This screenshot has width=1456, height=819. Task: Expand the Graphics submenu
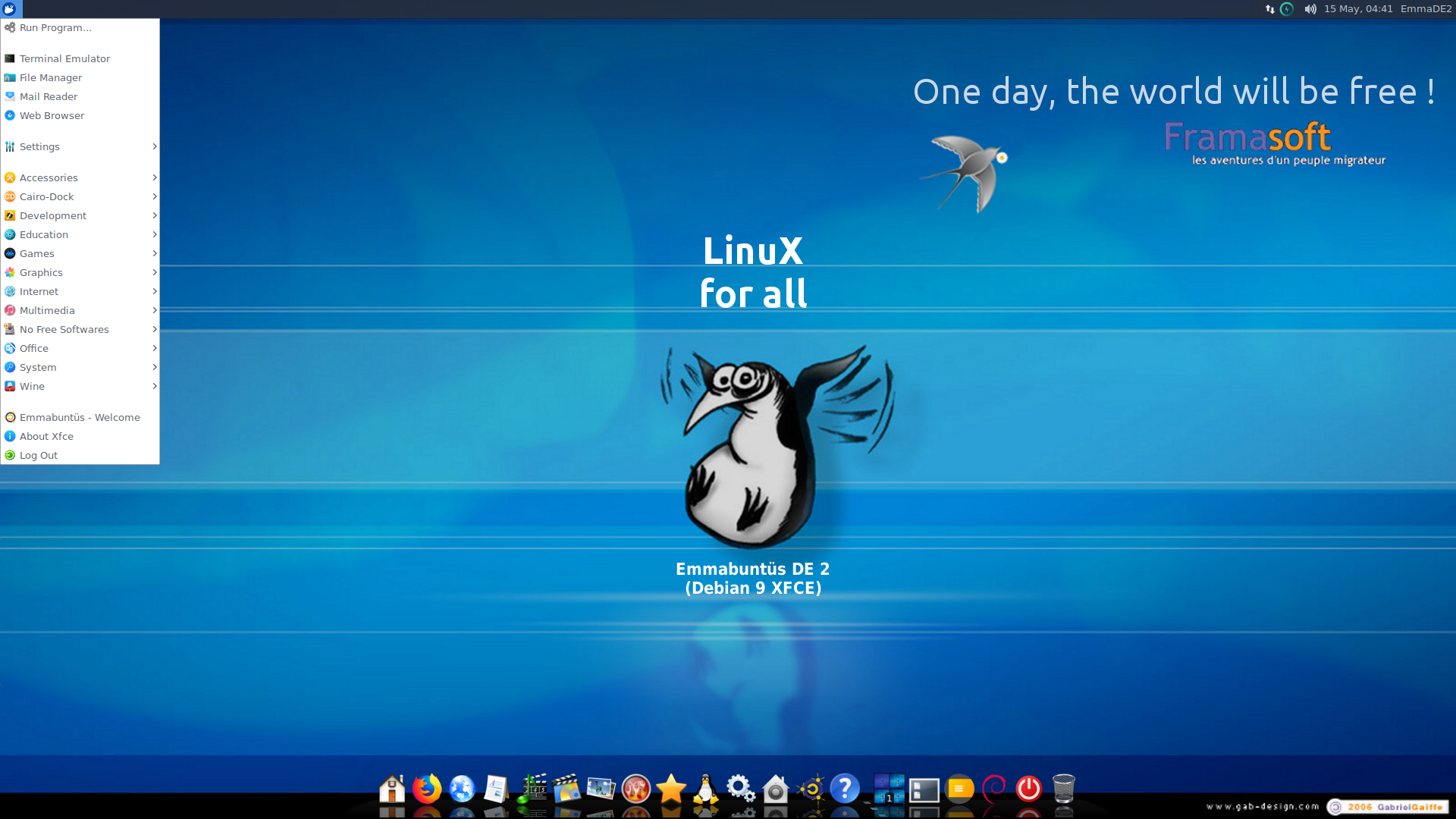tap(80, 272)
